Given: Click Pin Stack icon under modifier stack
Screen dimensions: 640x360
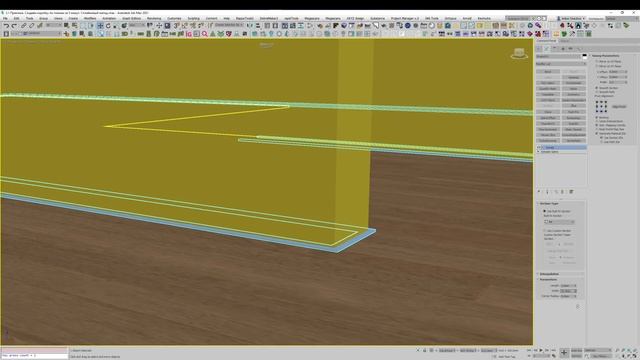Looking at the screenshot, I should coord(539,191).
